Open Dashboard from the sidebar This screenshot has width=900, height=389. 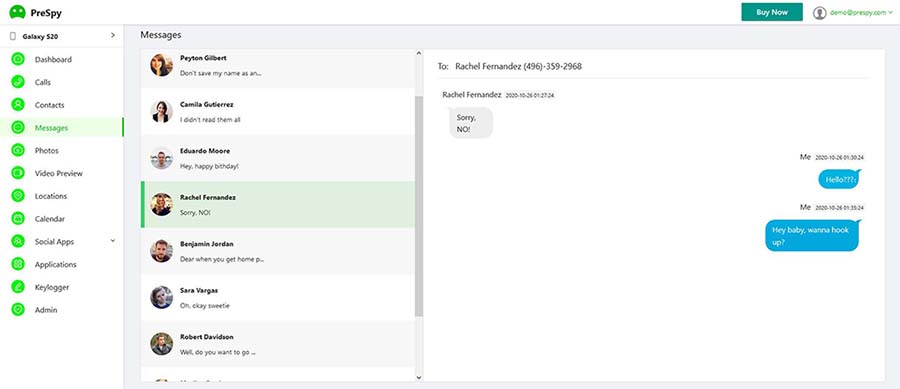pyautogui.click(x=53, y=60)
